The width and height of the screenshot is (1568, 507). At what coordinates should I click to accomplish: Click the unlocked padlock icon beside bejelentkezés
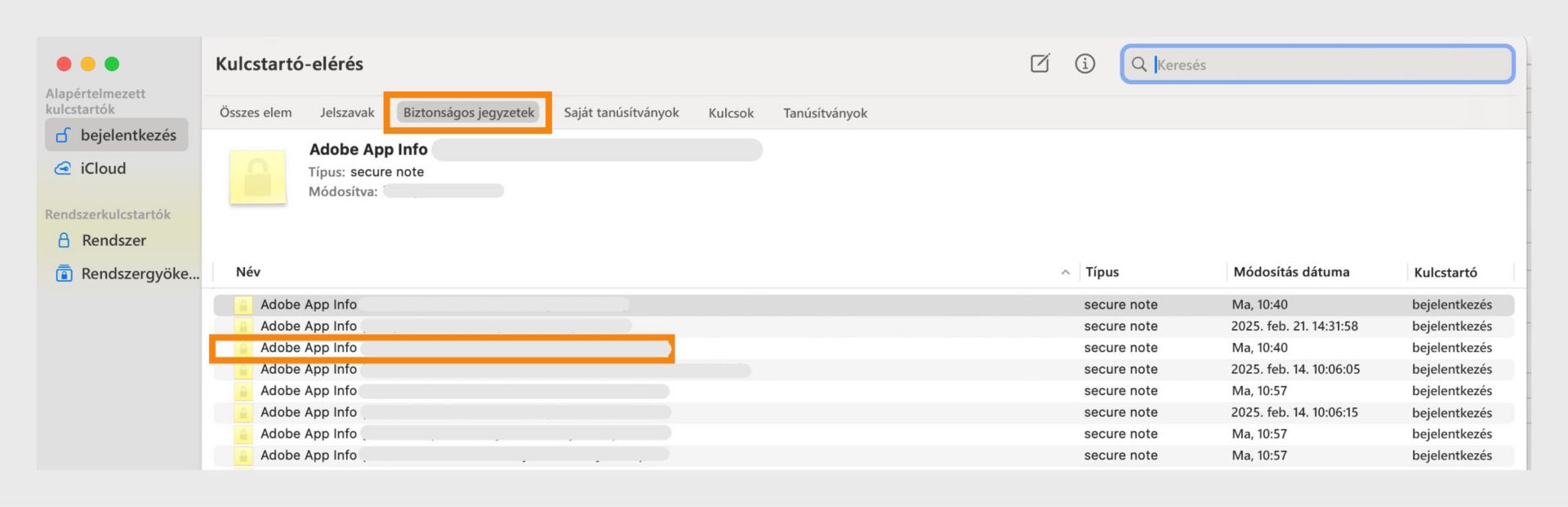pos(63,135)
